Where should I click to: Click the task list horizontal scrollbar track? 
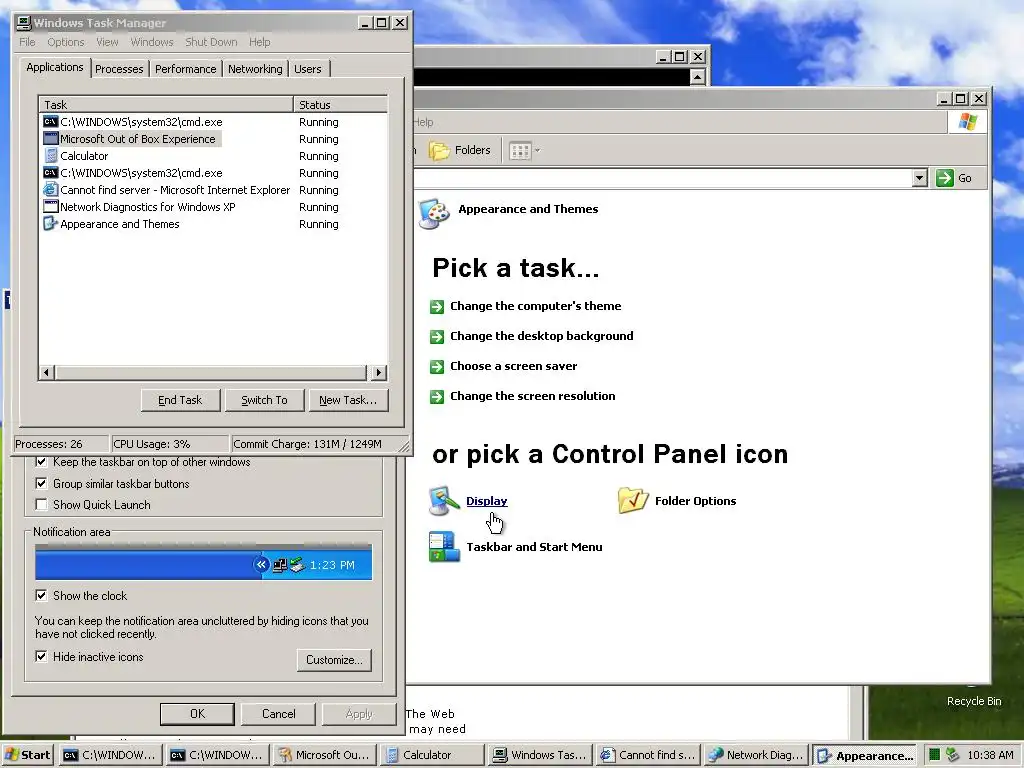[211, 373]
